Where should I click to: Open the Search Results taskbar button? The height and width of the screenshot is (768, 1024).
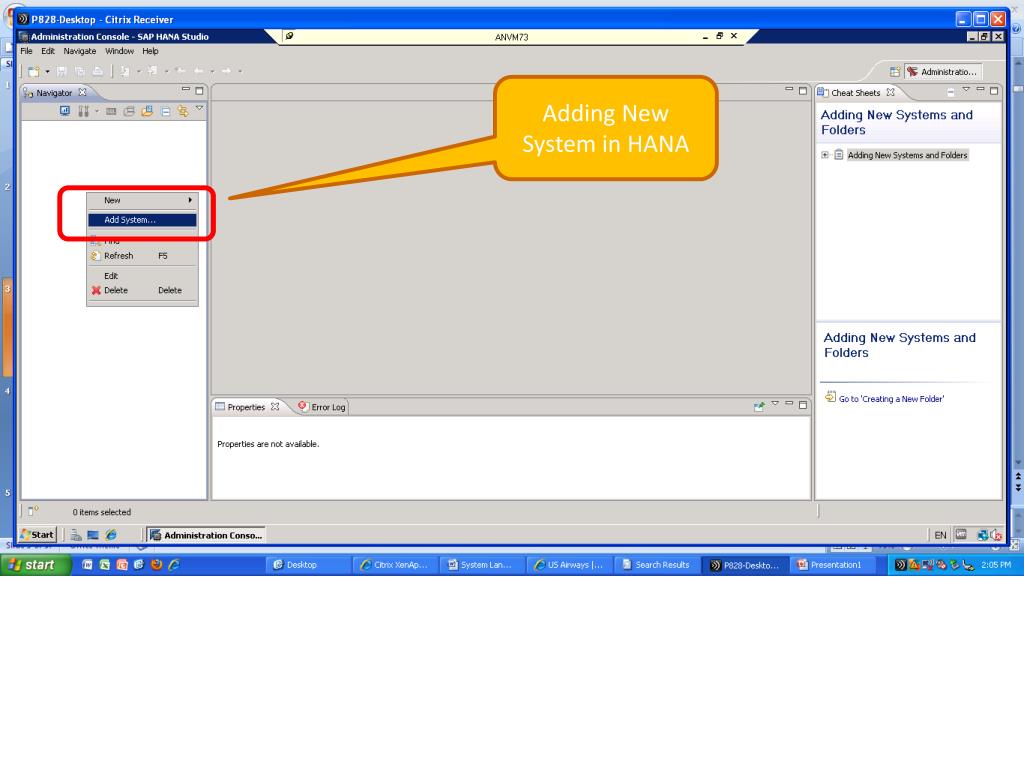click(x=656, y=565)
